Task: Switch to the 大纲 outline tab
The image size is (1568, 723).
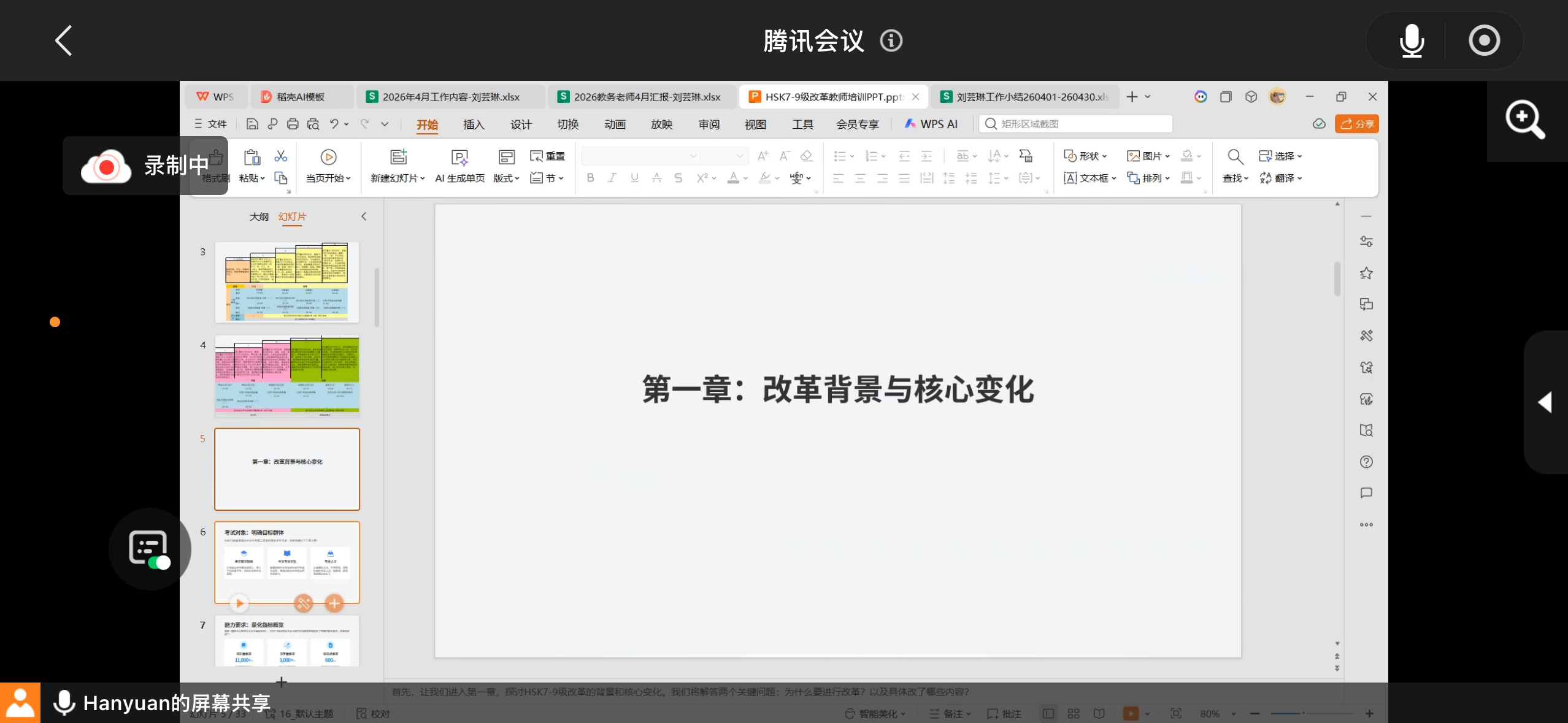Action: click(x=259, y=216)
